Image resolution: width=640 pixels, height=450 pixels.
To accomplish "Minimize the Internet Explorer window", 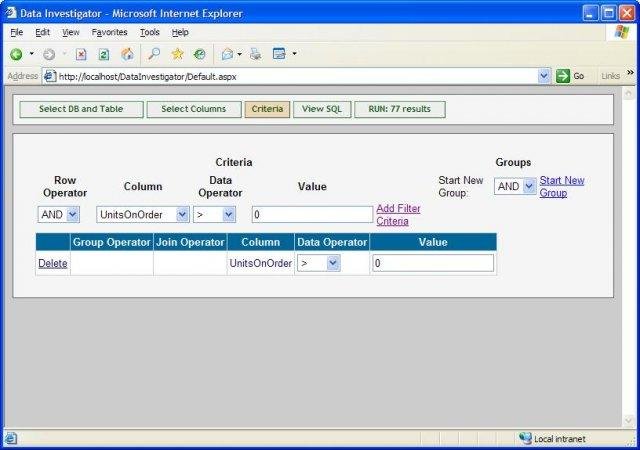I will [x=590, y=13].
